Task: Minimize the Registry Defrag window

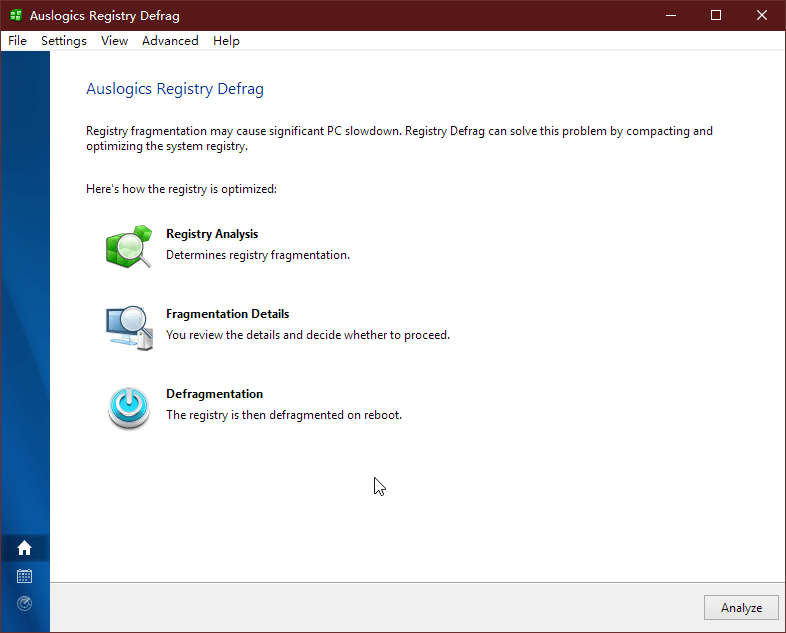Action: [x=670, y=16]
